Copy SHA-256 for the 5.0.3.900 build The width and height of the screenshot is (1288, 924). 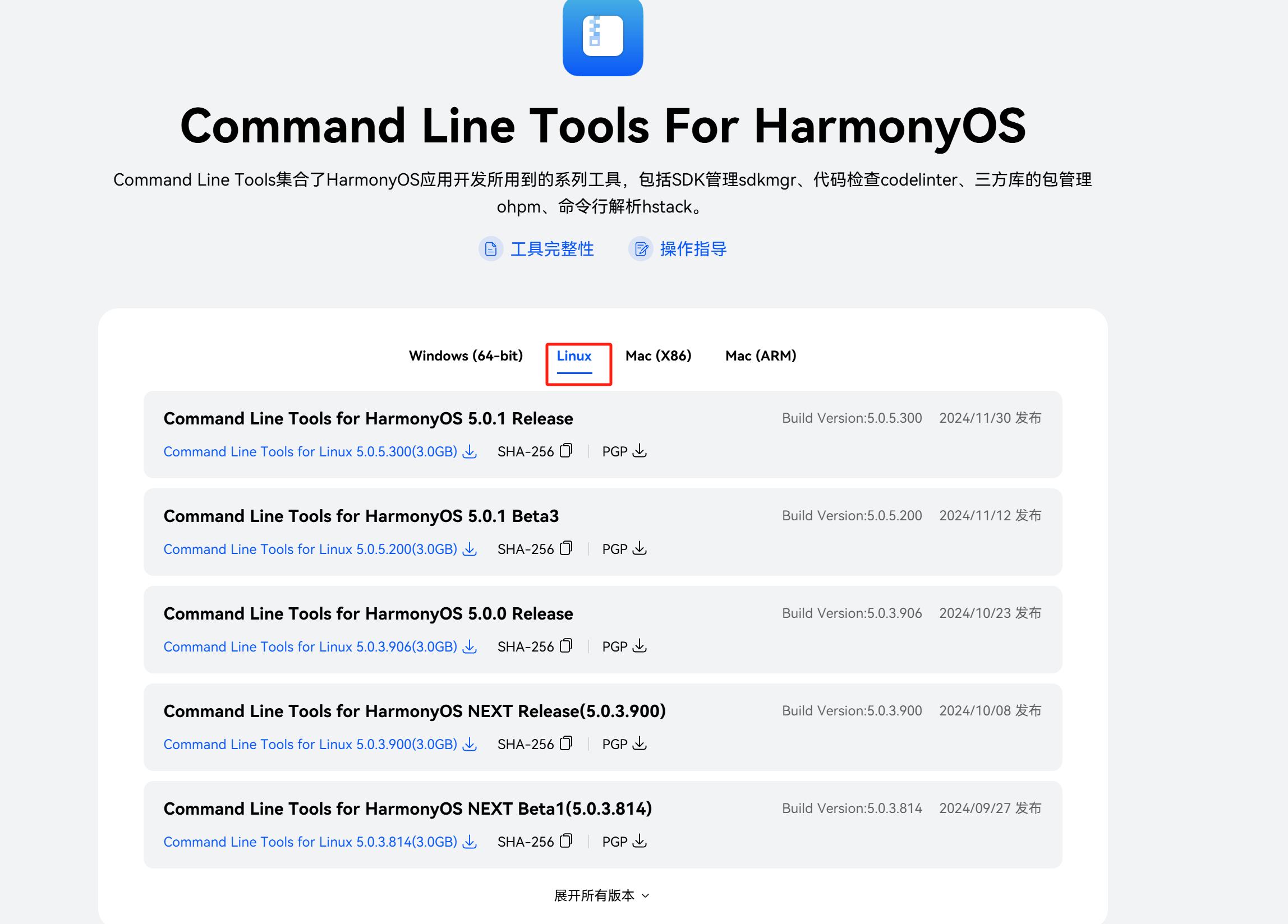[565, 743]
